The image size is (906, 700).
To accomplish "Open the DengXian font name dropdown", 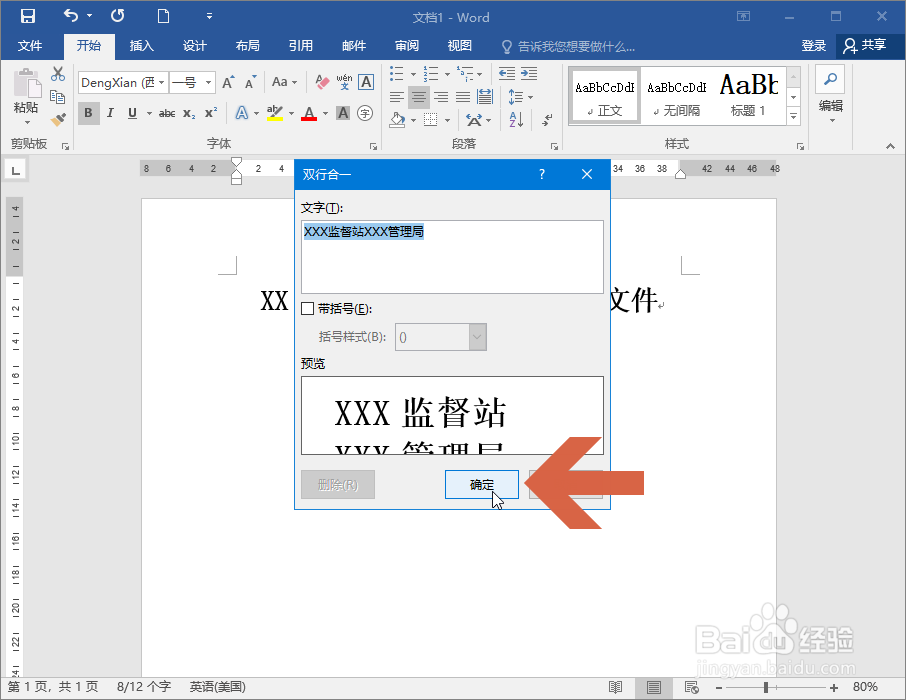I will tap(161, 83).
